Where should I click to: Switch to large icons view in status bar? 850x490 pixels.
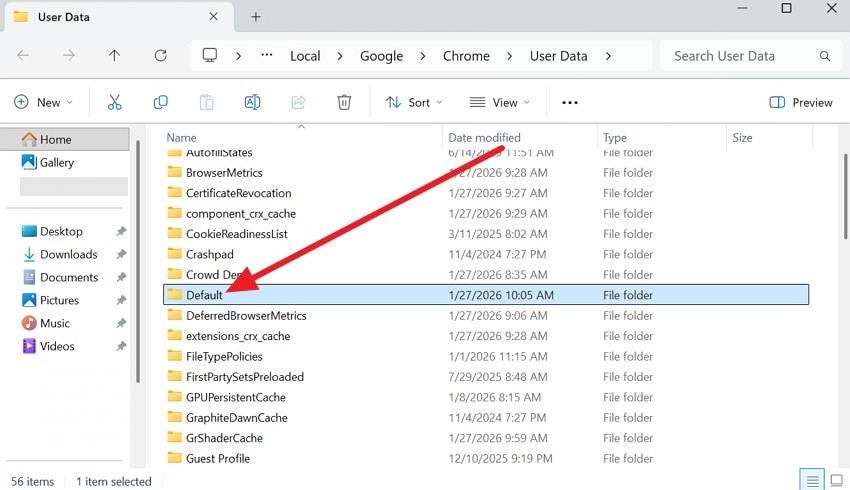pos(837,480)
